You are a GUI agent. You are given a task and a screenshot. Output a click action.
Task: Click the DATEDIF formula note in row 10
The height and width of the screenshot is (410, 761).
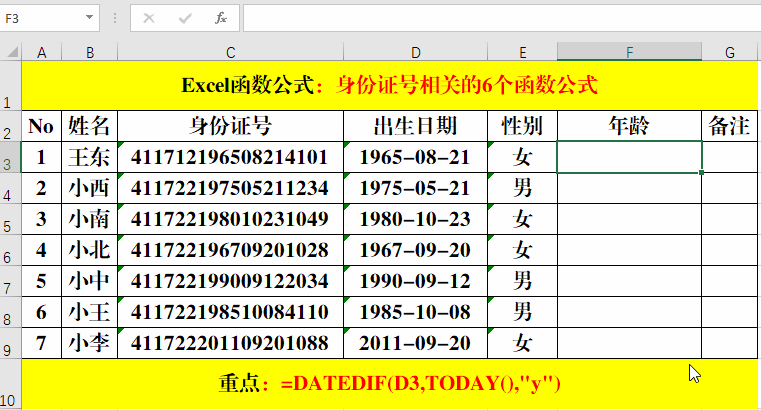pyautogui.click(x=390, y=384)
